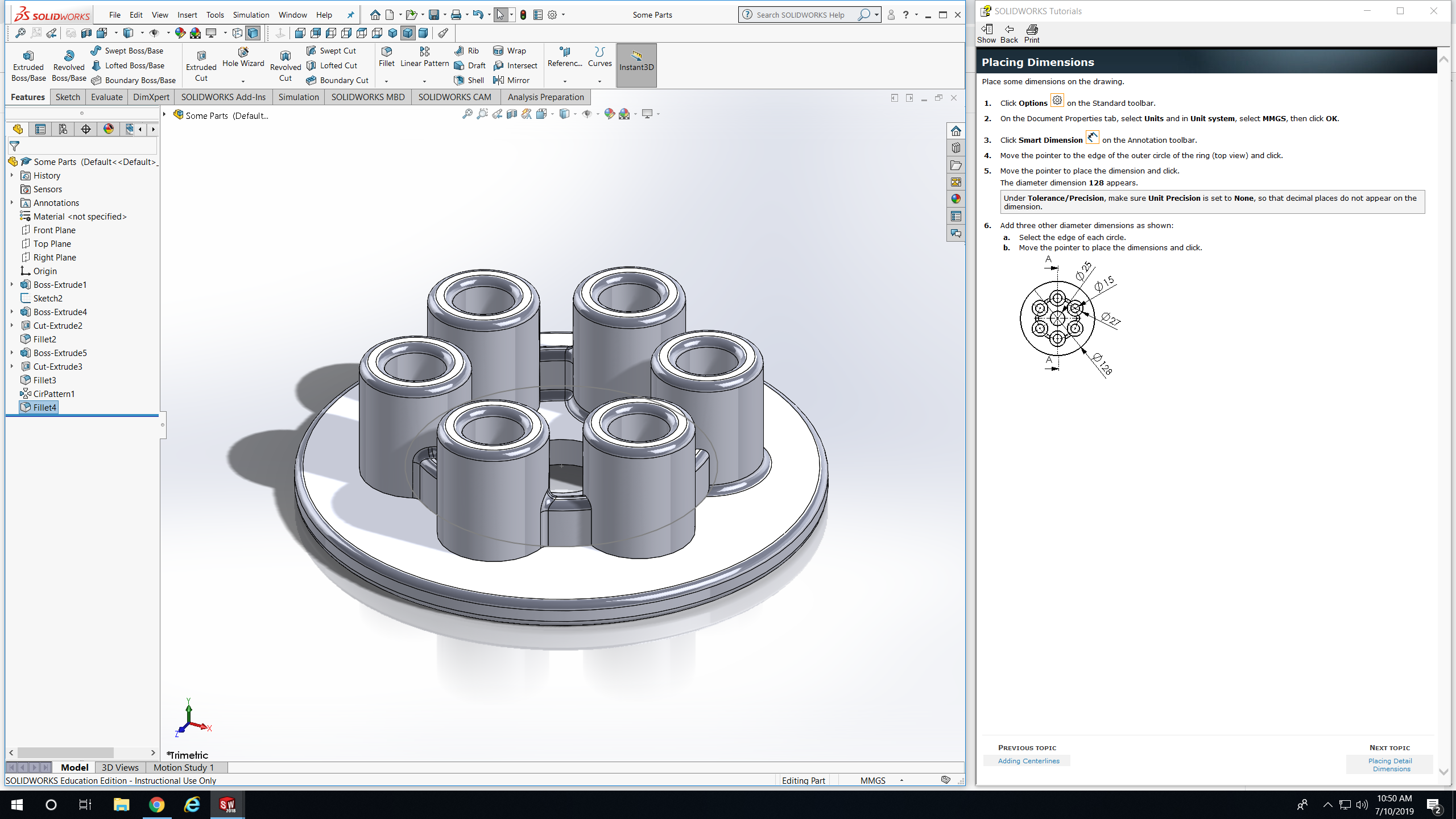Toggle the pushpin to keep the menu bar visible
This screenshot has width=1456, height=819.
click(x=350, y=15)
